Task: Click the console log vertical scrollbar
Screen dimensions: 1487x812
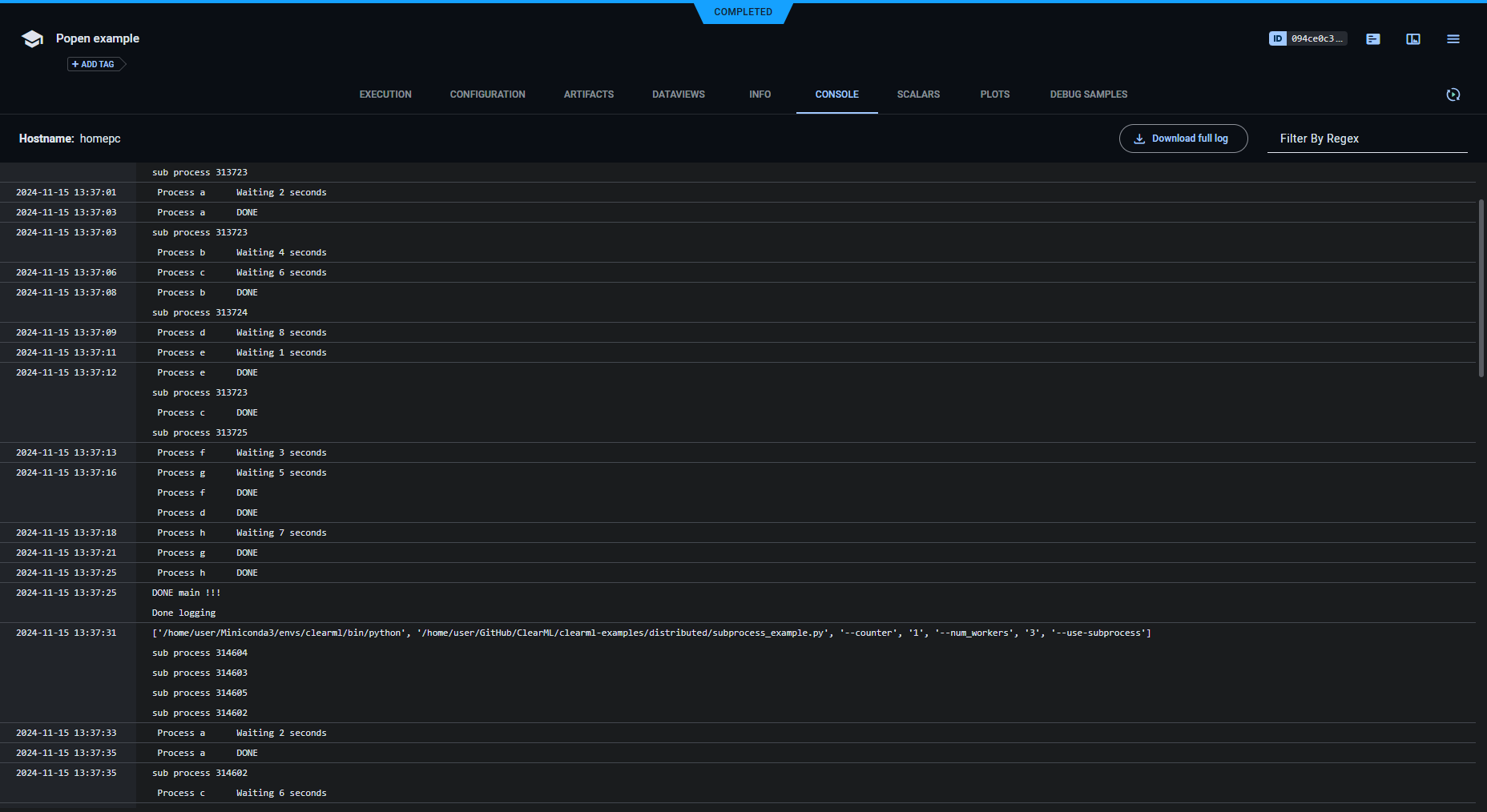Action: pyautogui.click(x=1481, y=288)
